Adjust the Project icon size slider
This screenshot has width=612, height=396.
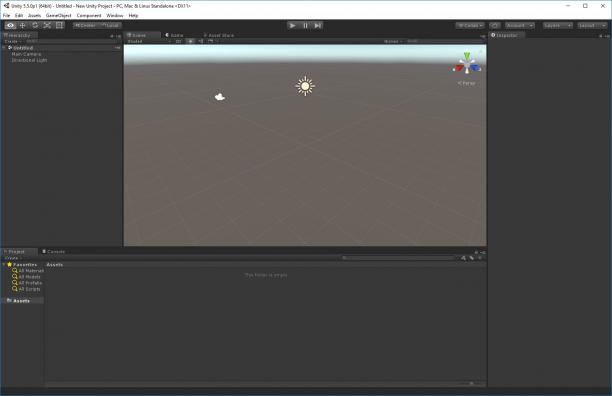coord(471,384)
